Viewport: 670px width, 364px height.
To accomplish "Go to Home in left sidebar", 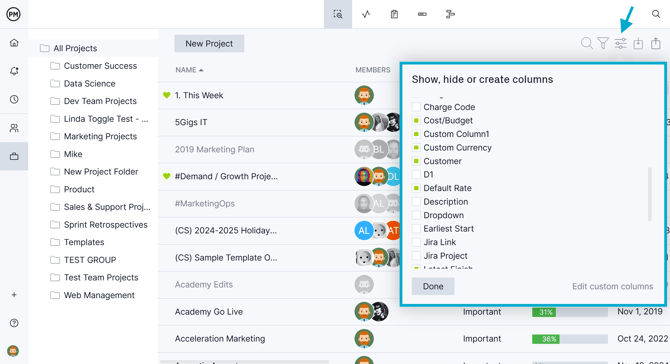I will 14,43.
